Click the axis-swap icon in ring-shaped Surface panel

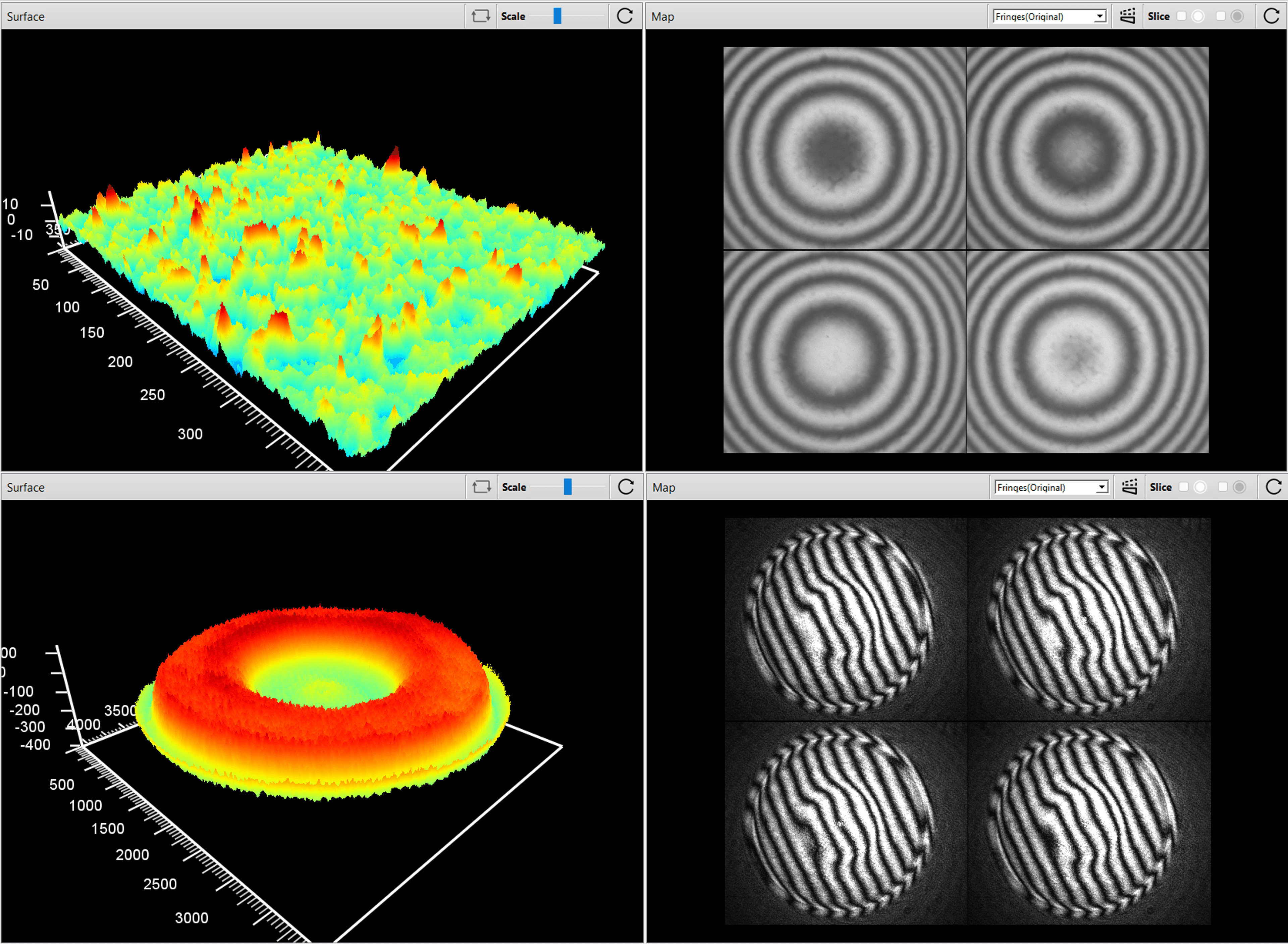pyautogui.click(x=482, y=487)
